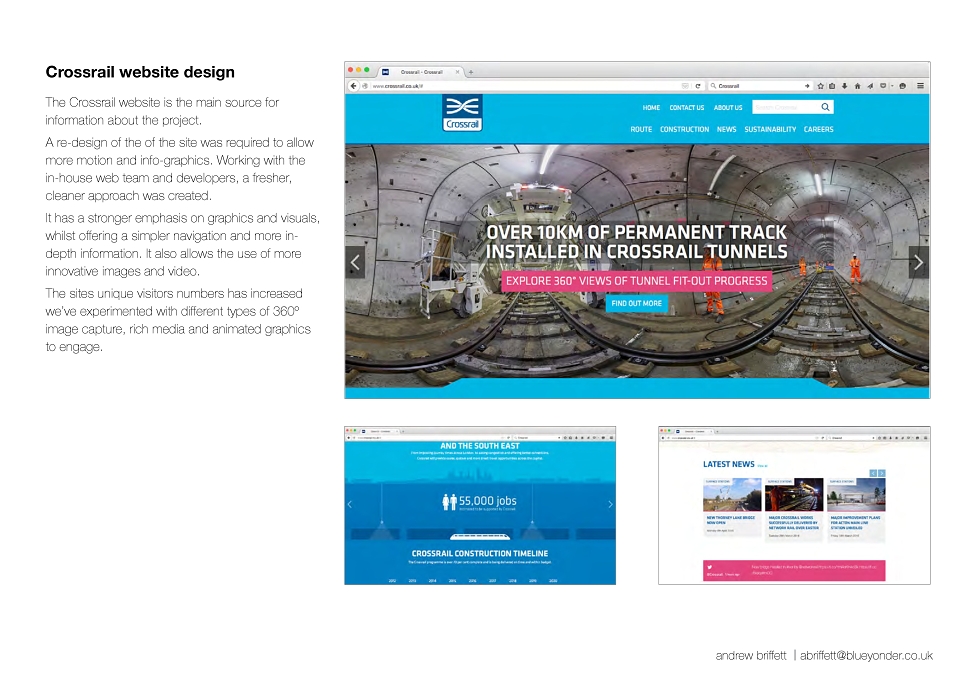Image resolution: width=960 pixels, height=679 pixels.
Task: Click the Twitter bird icon in pink bar
Action: (710, 568)
